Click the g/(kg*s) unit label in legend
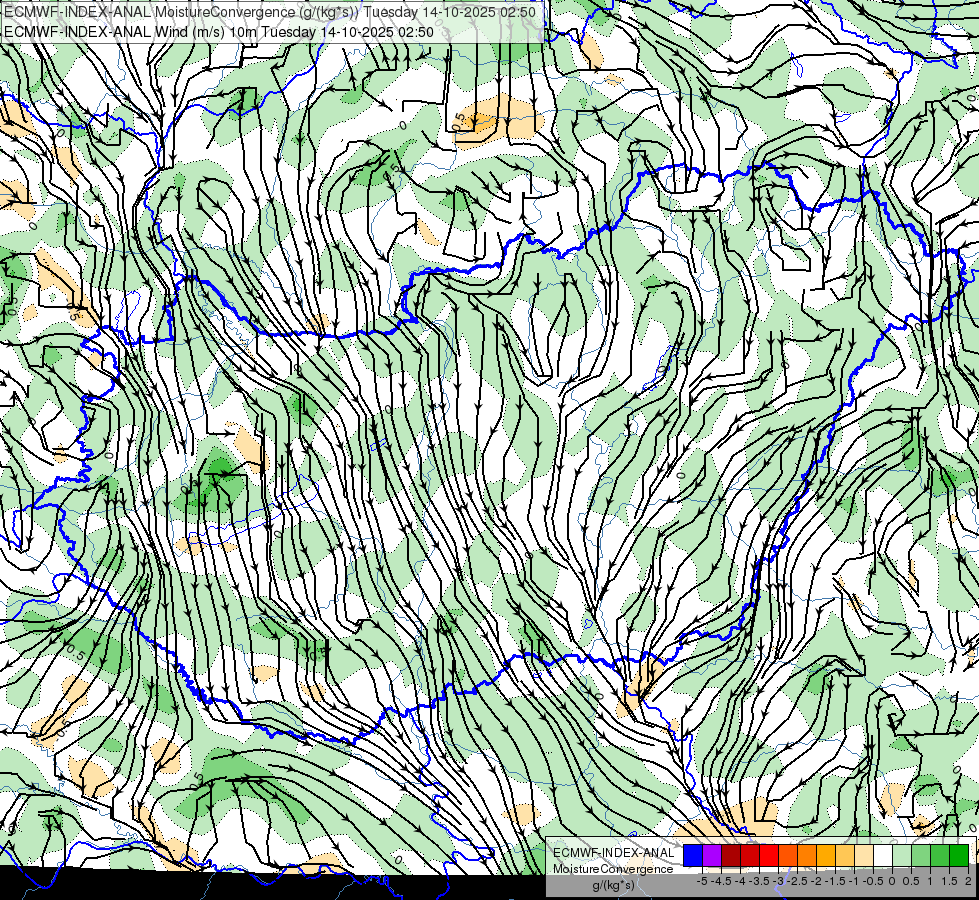 click(614, 886)
